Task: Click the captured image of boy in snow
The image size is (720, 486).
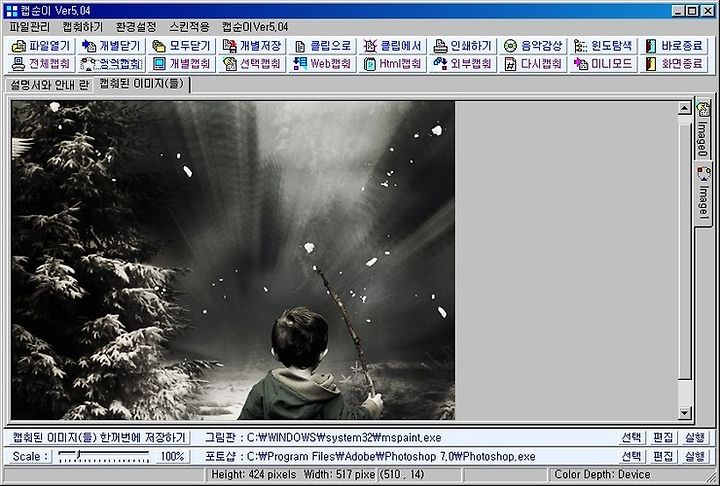Action: coord(233,260)
